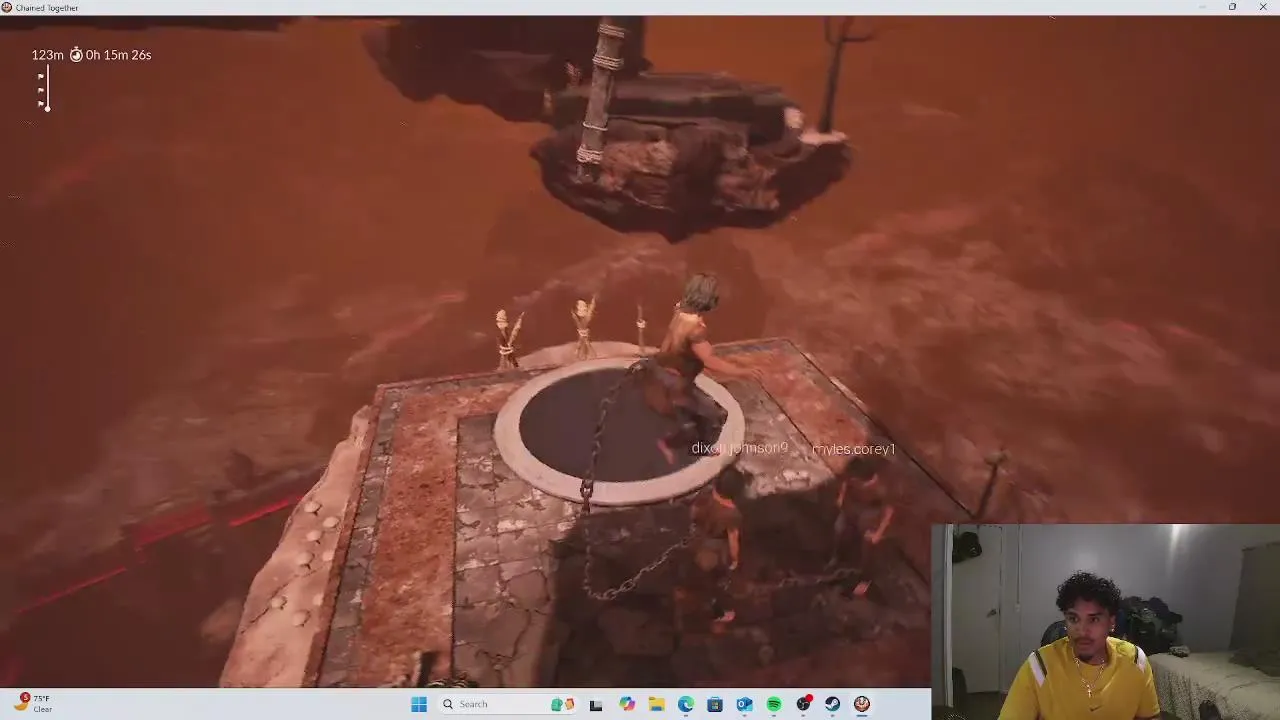Click the 0h 15m 26s elapsed timer
The height and width of the screenshot is (720, 1280).
pos(118,55)
